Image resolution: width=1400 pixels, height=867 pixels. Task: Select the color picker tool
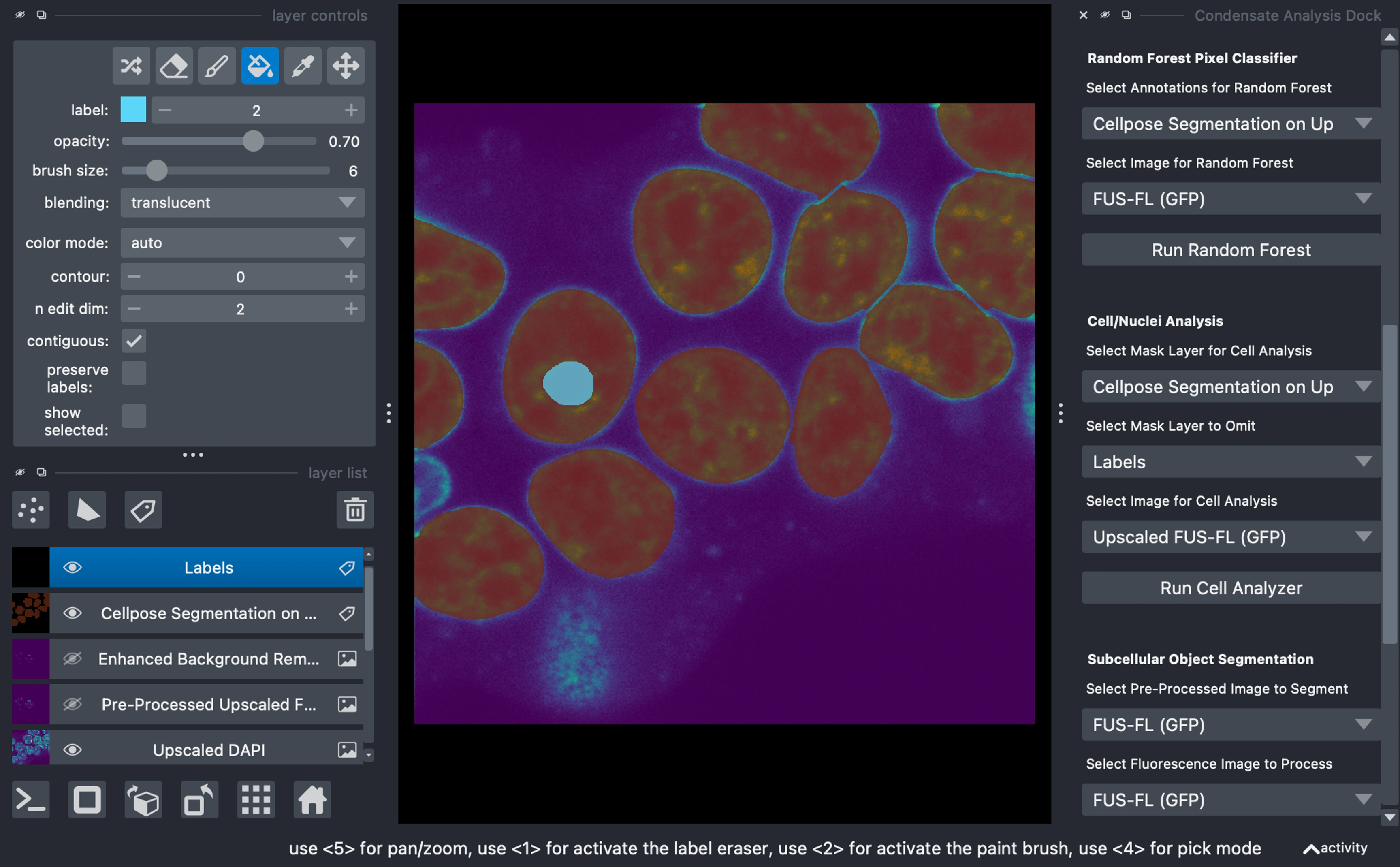tap(303, 66)
